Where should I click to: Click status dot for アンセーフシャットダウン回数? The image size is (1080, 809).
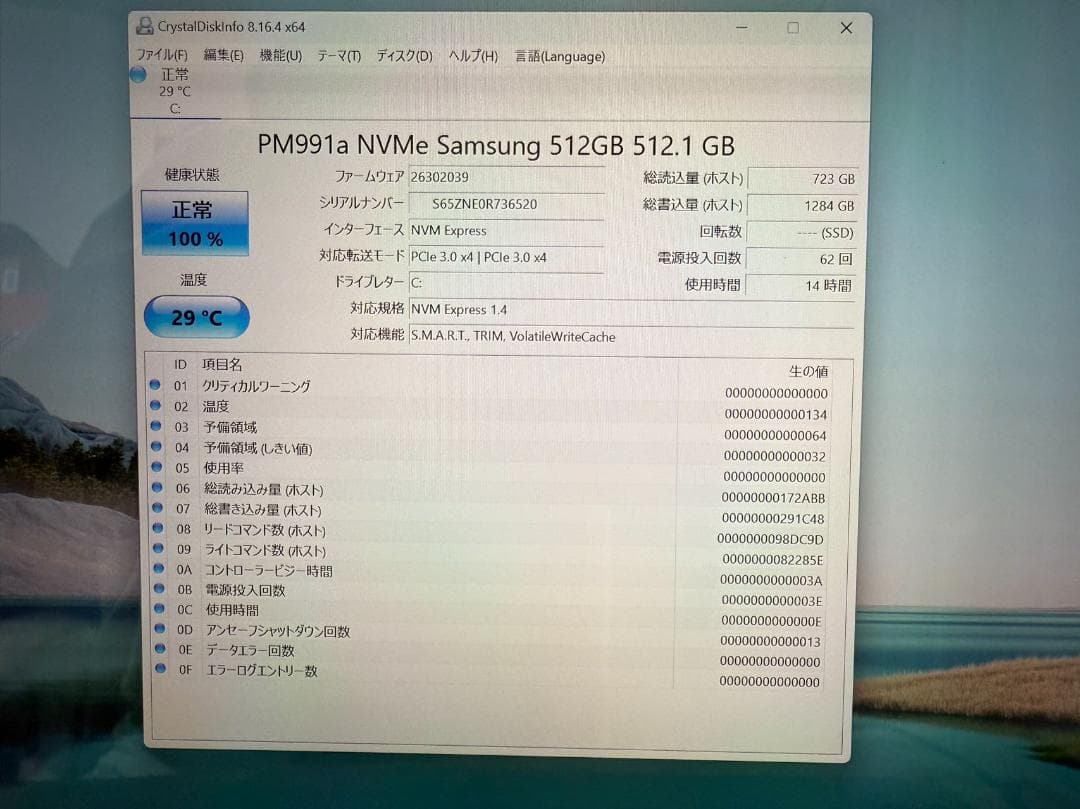click(x=158, y=630)
